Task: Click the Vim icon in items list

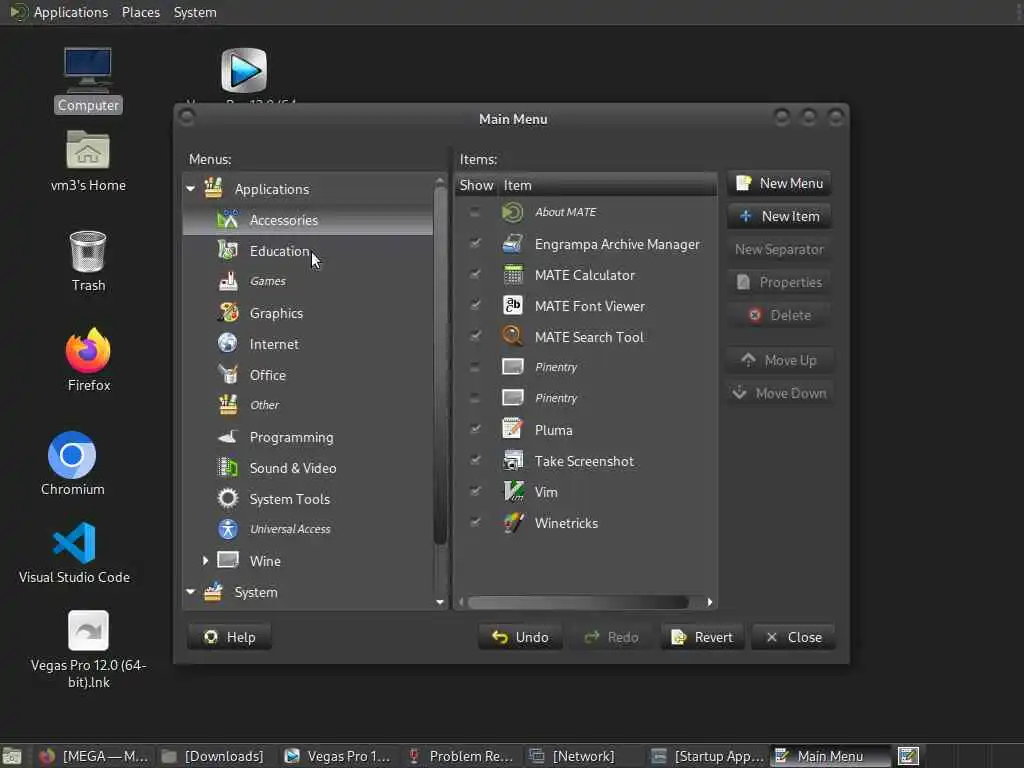Action: coord(513,492)
